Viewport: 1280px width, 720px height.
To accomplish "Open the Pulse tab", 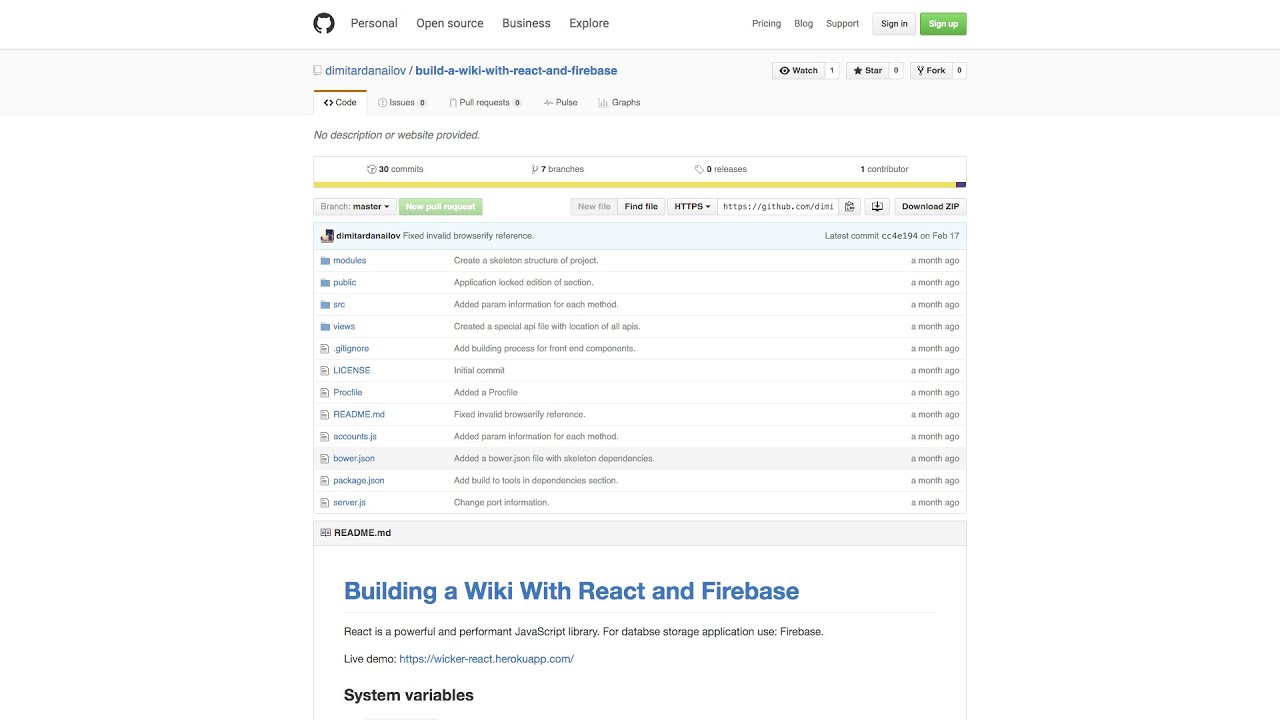I will [561, 103].
